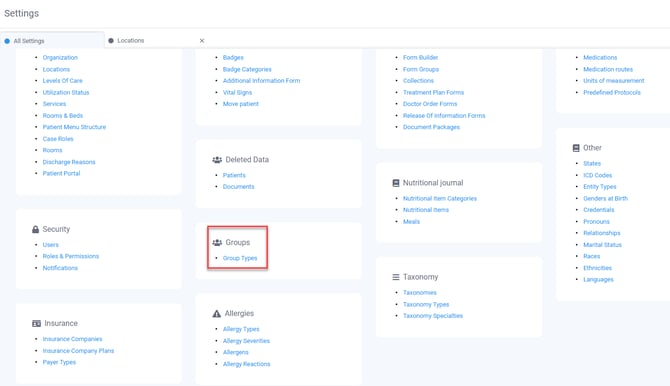670x386 pixels.
Task: Open Document Packages link
Action: tap(431, 127)
